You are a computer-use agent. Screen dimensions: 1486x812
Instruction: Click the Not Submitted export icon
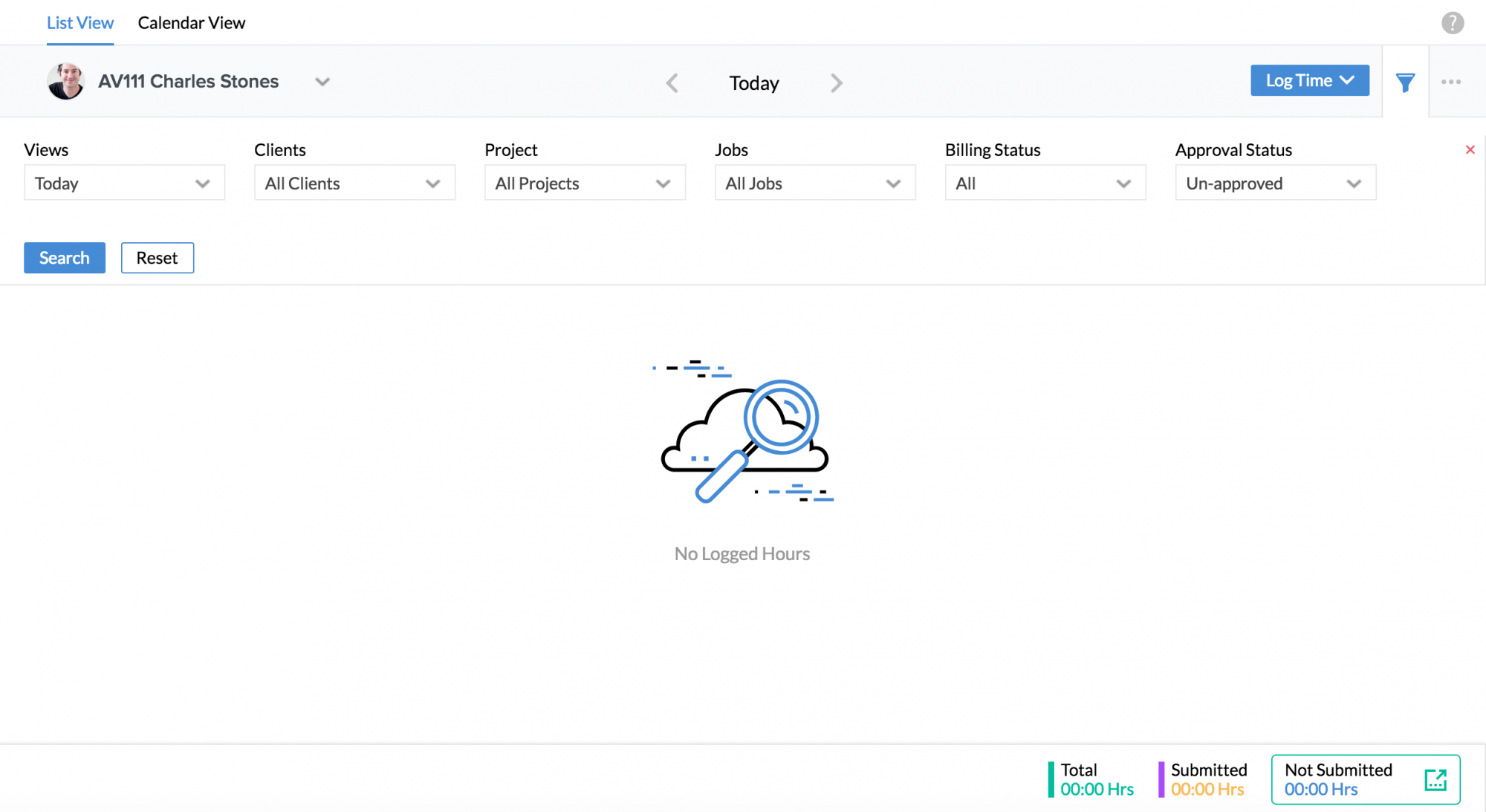(1435, 779)
